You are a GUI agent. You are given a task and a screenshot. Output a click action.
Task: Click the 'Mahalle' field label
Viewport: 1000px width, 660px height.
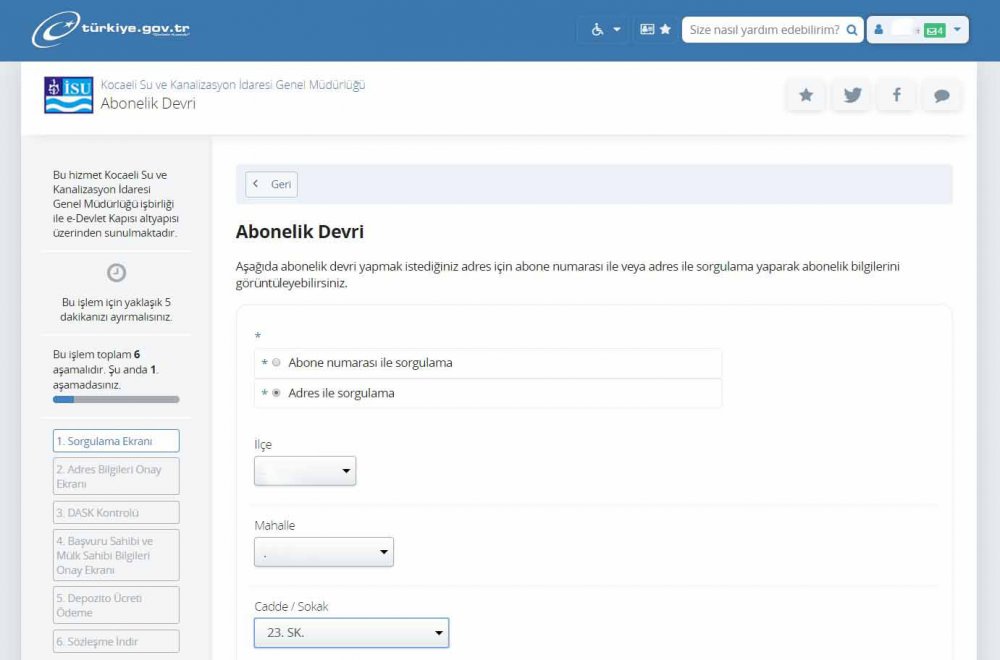click(x=274, y=525)
